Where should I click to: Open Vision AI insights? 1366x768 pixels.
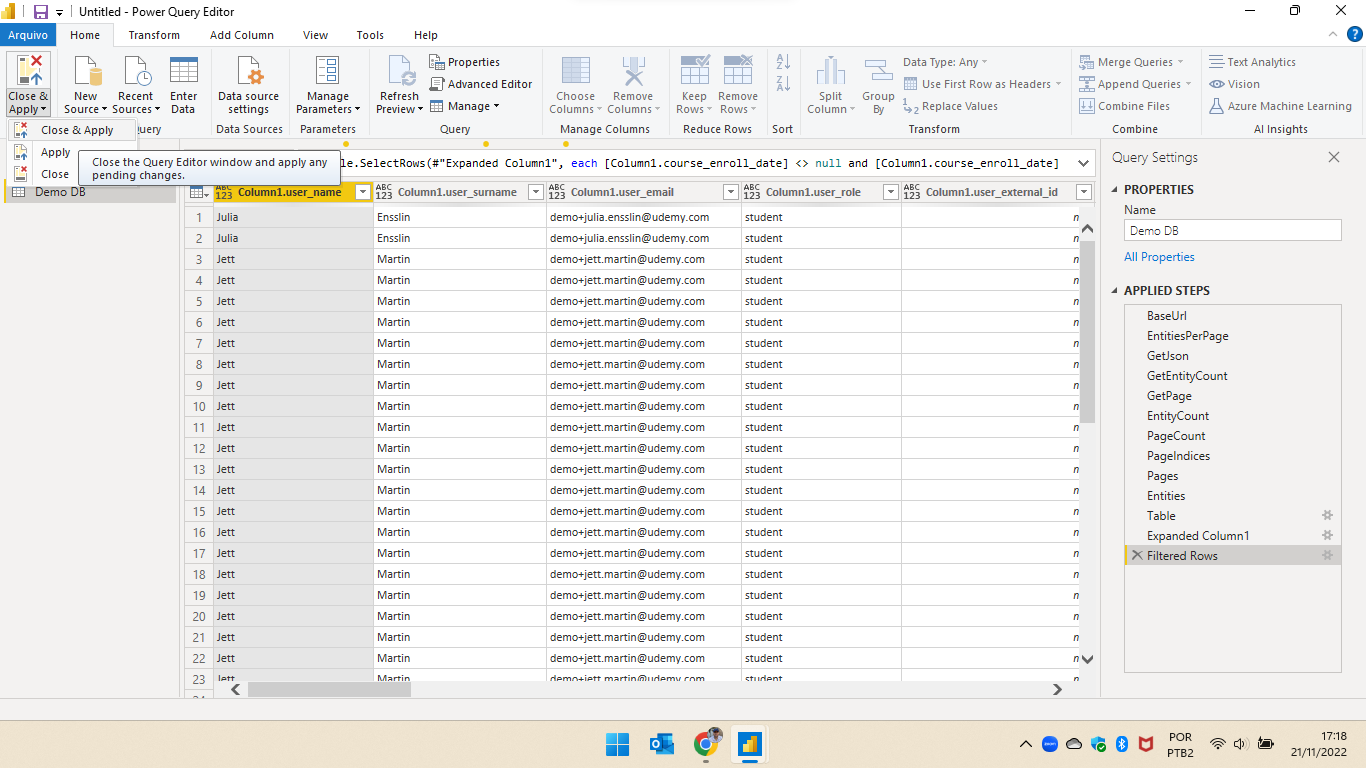coord(1234,84)
